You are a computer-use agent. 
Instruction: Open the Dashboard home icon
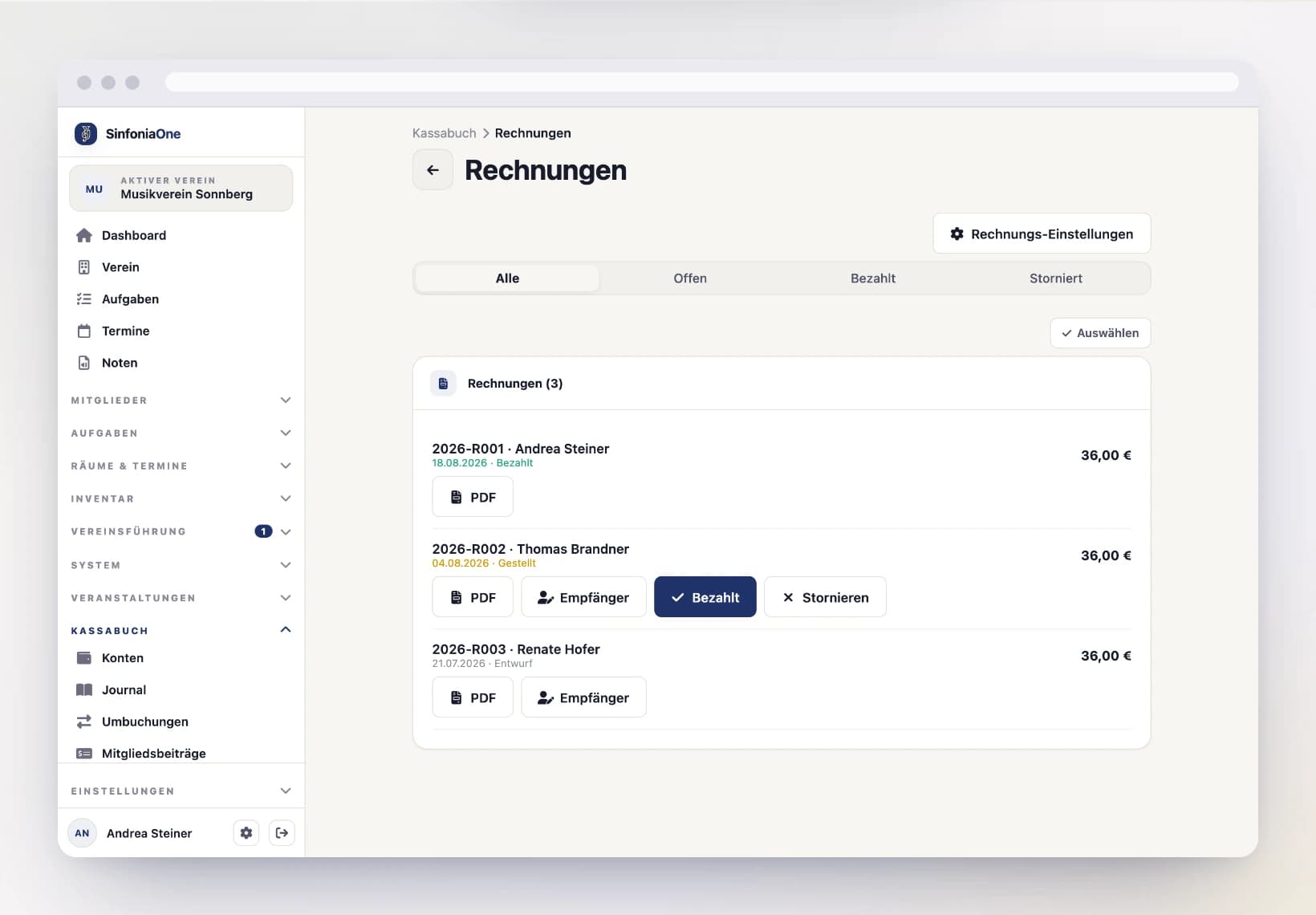[84, 235]
